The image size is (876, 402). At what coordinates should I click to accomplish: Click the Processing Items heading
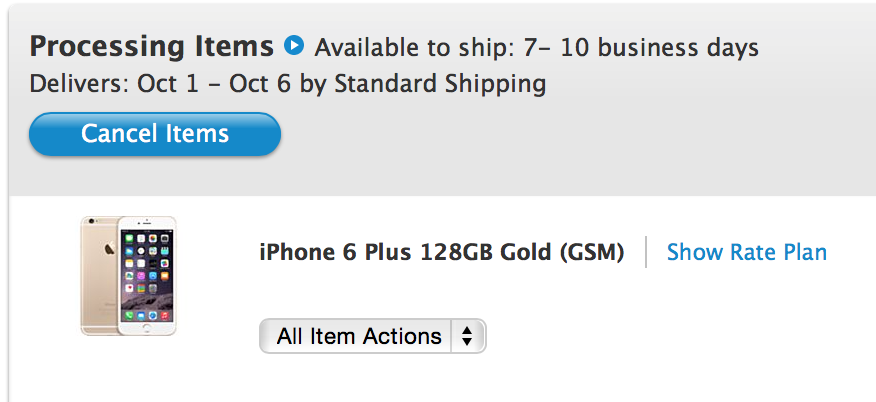[151, 46]
